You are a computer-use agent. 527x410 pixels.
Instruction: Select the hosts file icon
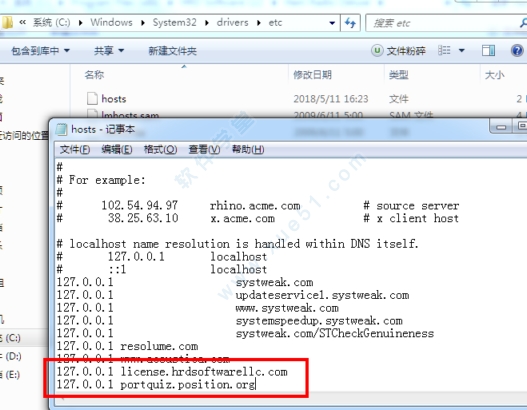point(92,99)
